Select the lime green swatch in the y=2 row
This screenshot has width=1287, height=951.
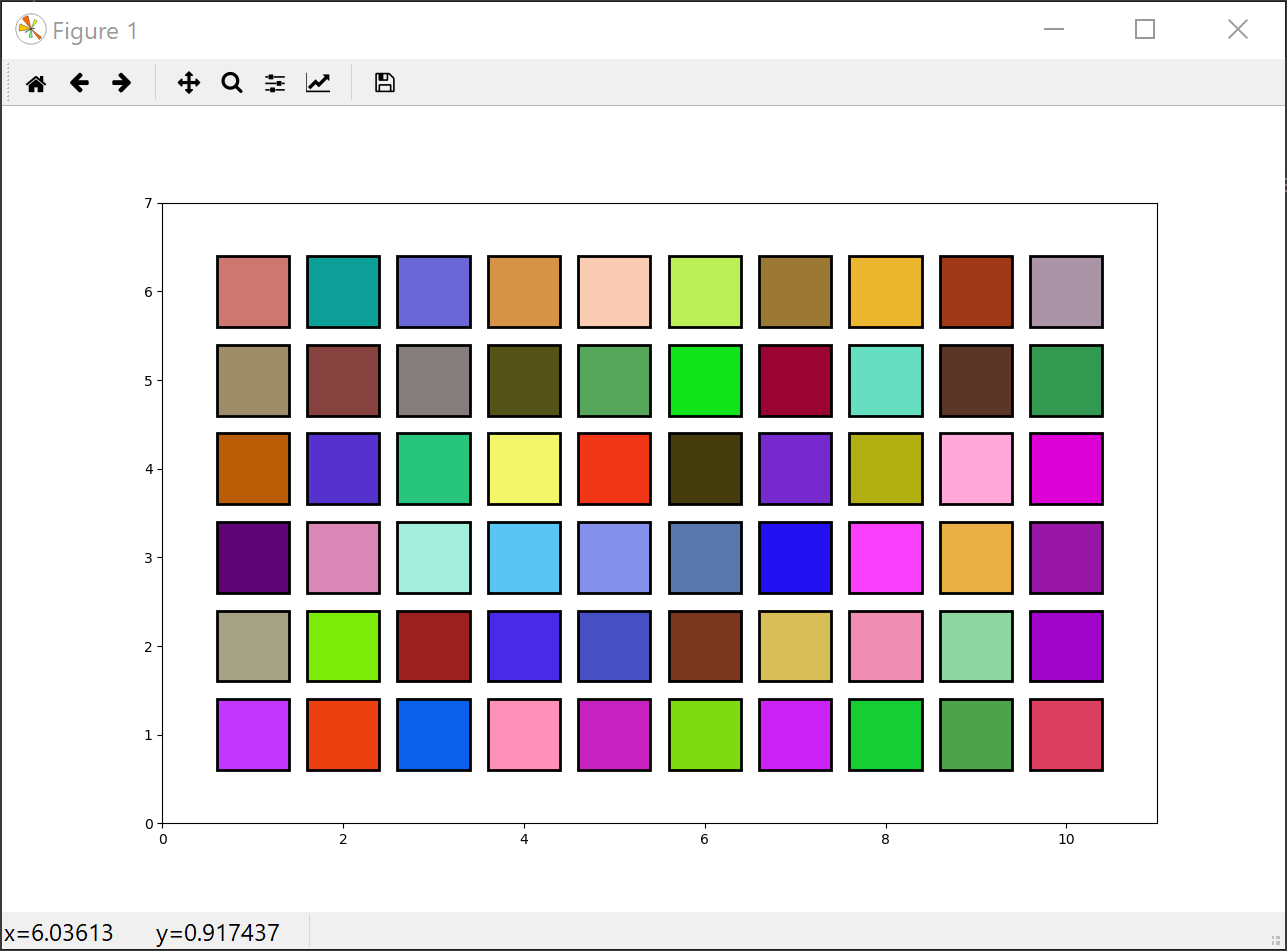tap(343, 646)
